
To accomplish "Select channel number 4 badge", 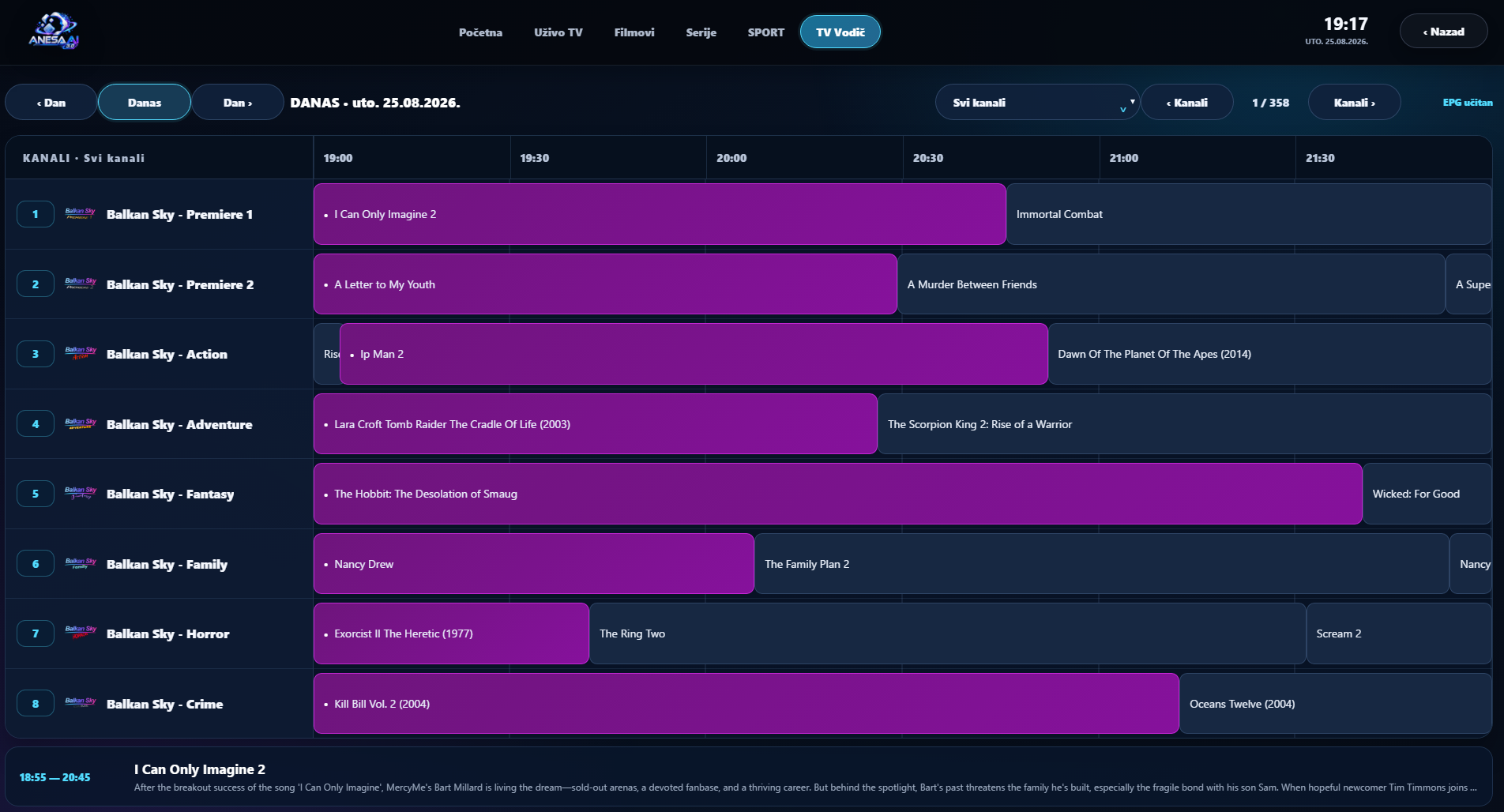I will coord(36,424).
